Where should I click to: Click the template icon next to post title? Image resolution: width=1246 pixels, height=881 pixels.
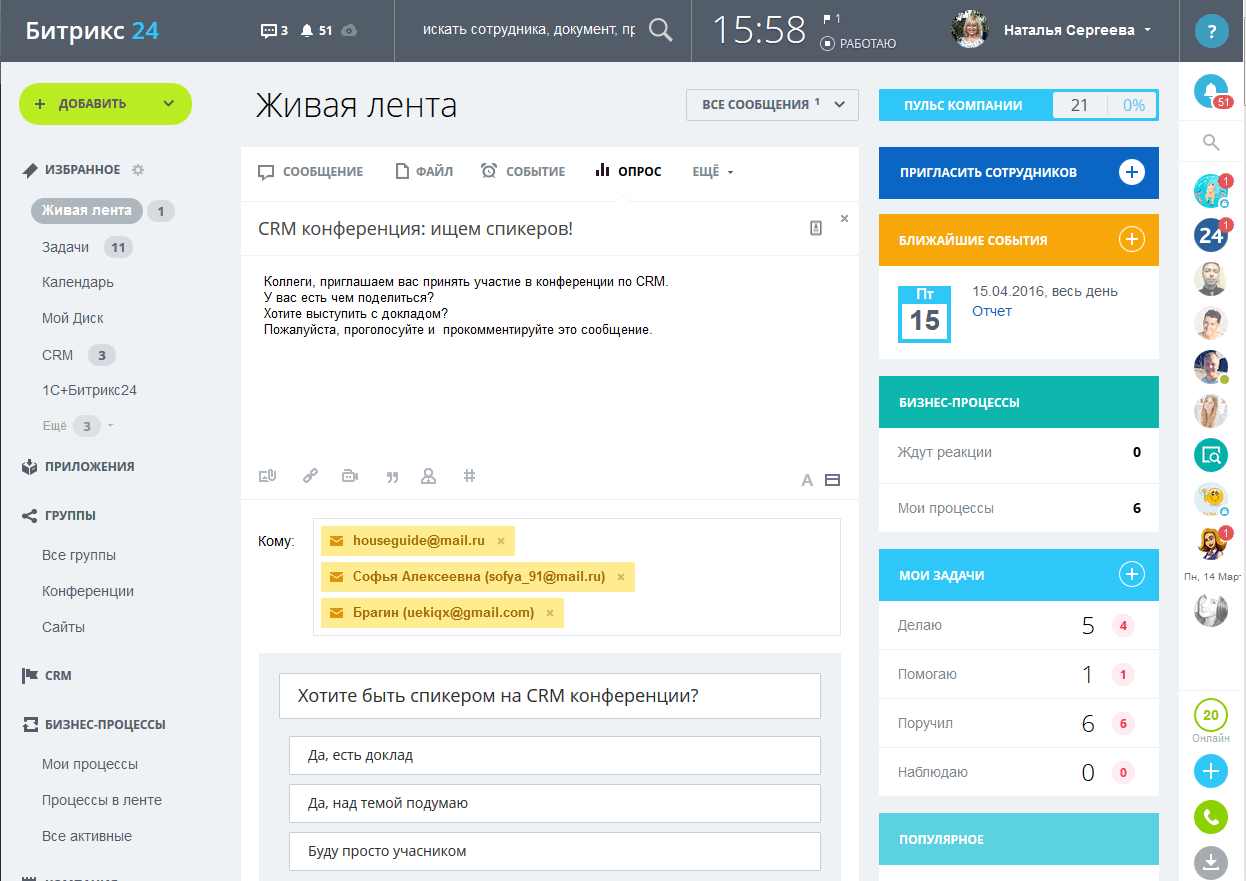816,229
